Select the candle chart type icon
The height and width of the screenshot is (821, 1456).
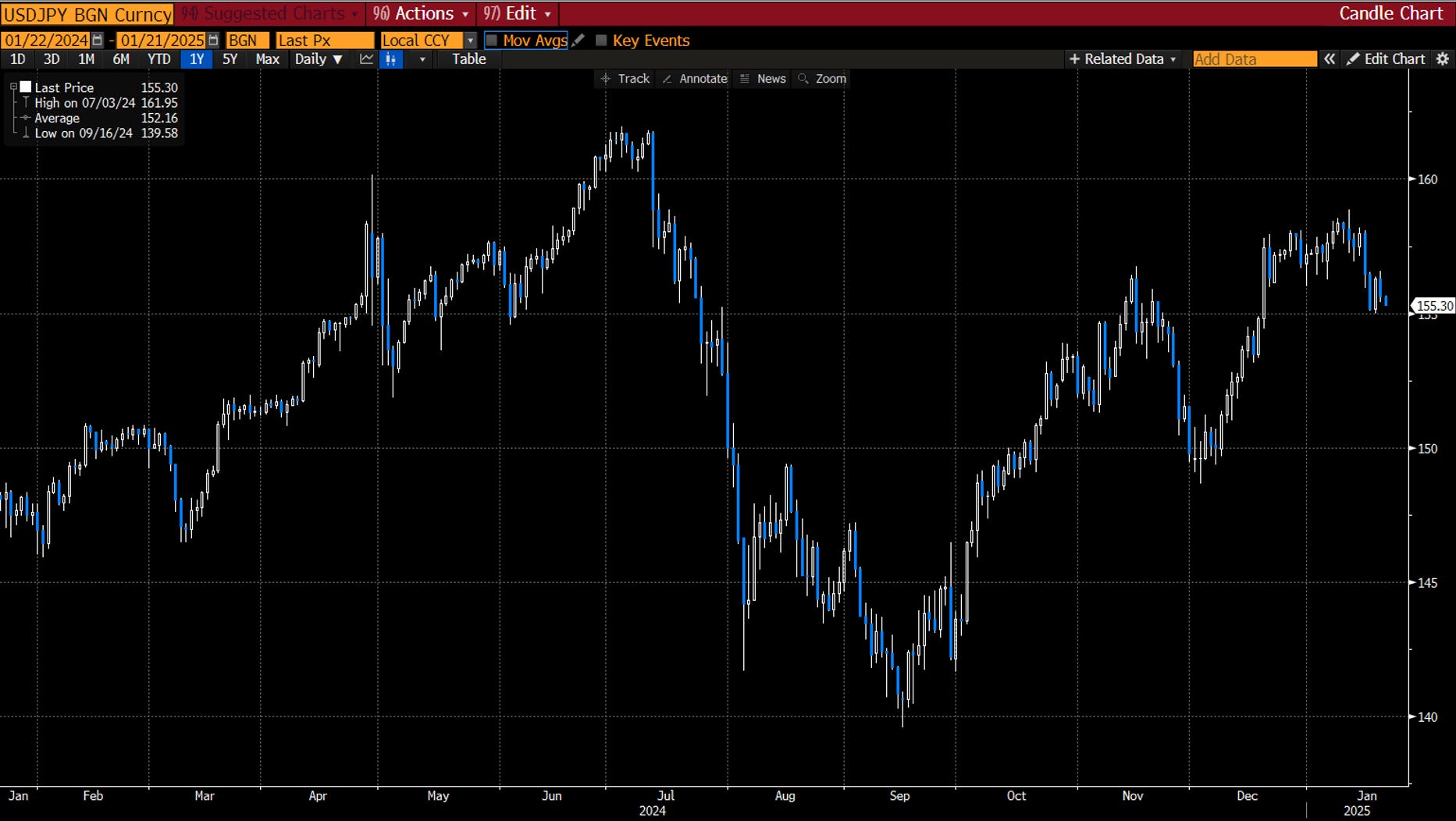coord(390,59)
